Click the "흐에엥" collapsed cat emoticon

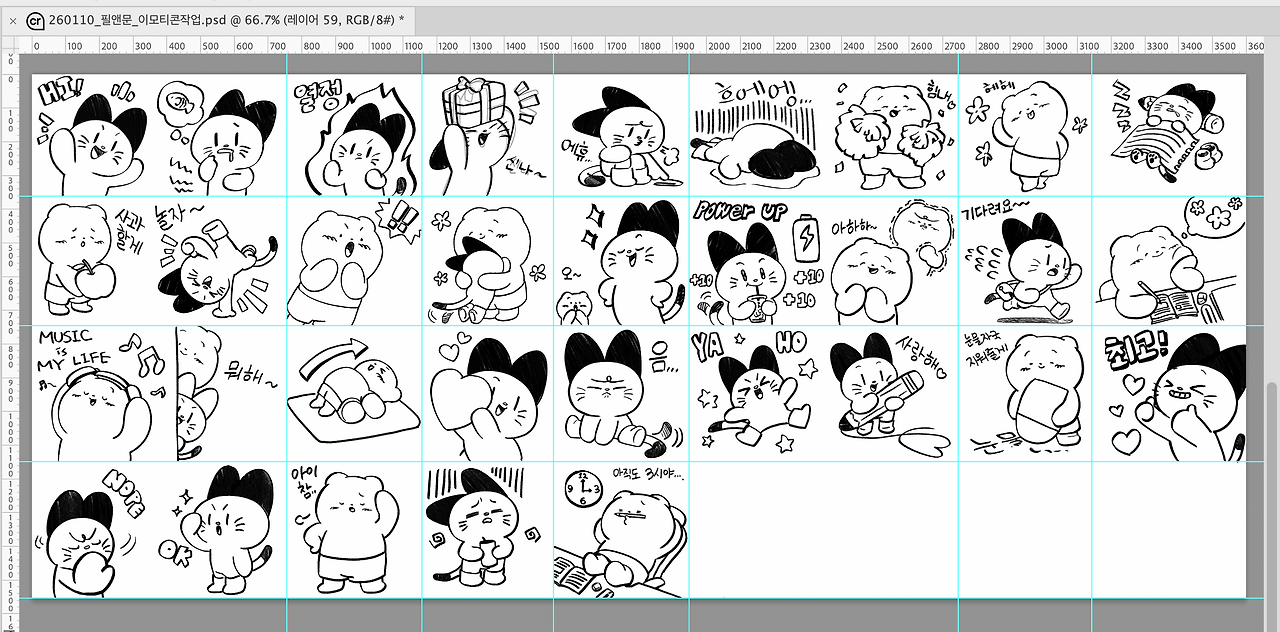(x=755, y=136)
